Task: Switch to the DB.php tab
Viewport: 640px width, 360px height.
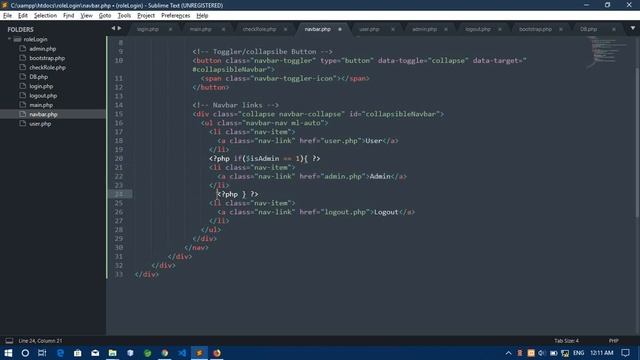Action: 589,29
